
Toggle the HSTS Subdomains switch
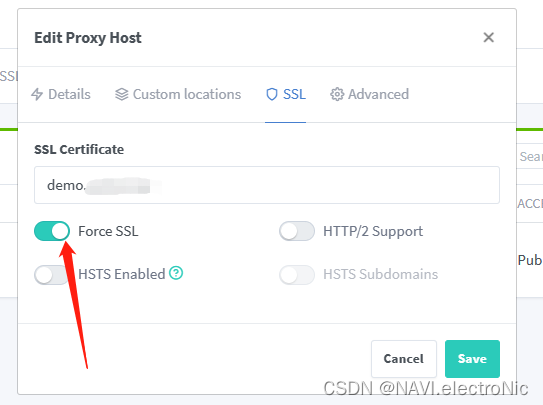pos(297,275)
